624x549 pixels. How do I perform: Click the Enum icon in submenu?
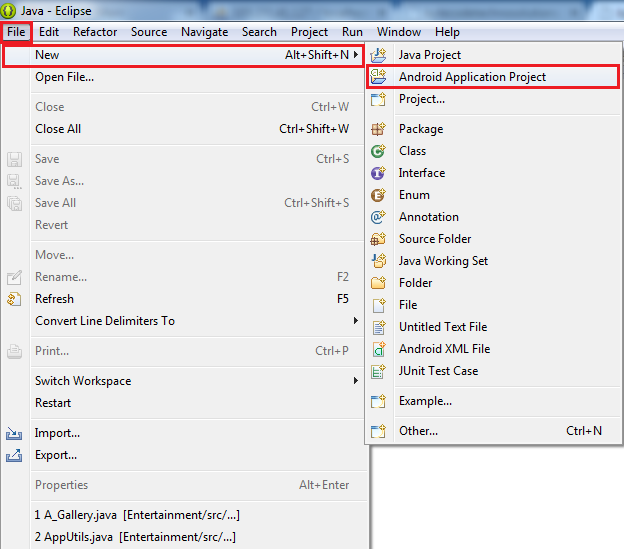point(378,195)
